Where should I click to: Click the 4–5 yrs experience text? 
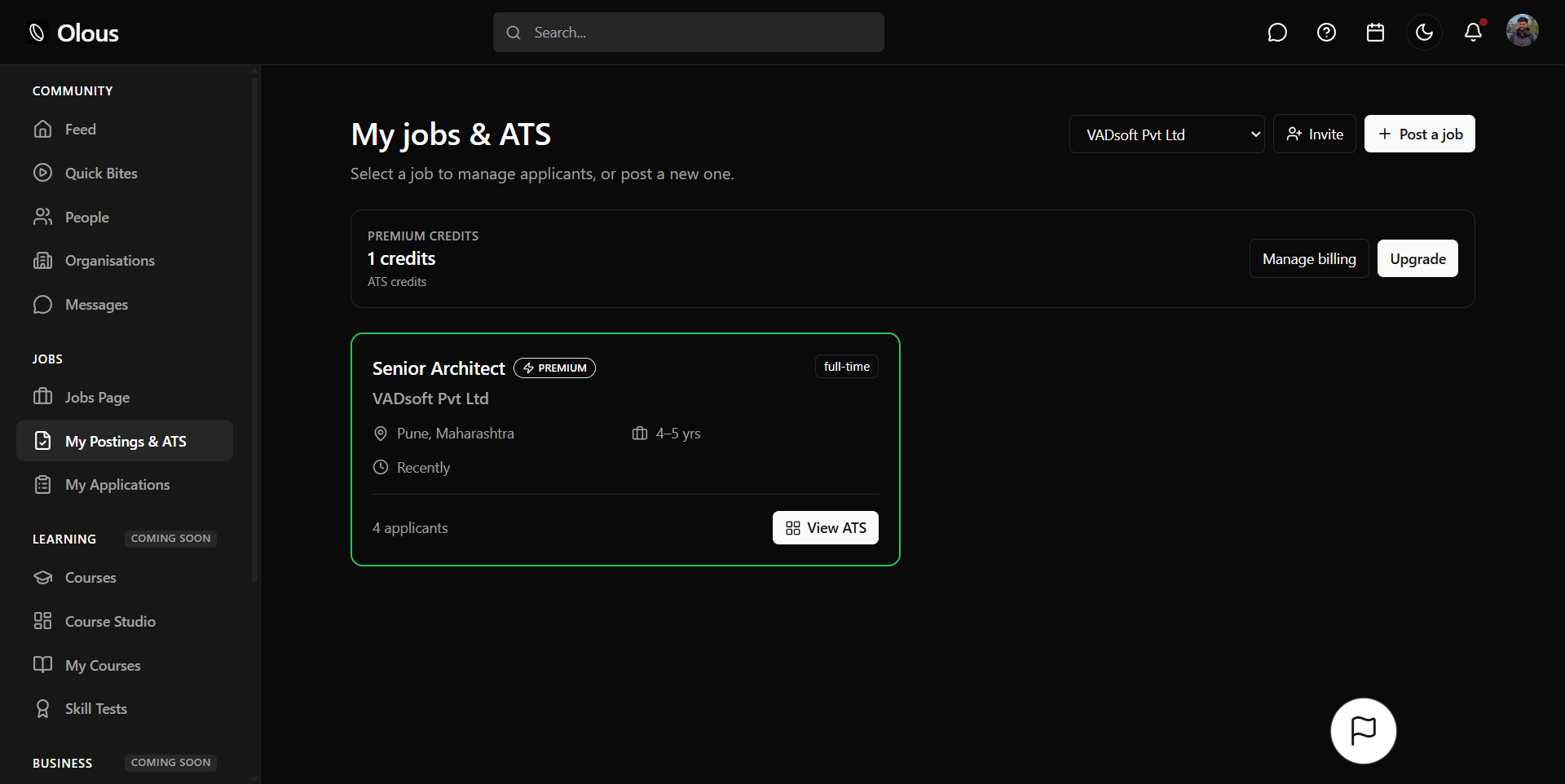coord(678,434)
